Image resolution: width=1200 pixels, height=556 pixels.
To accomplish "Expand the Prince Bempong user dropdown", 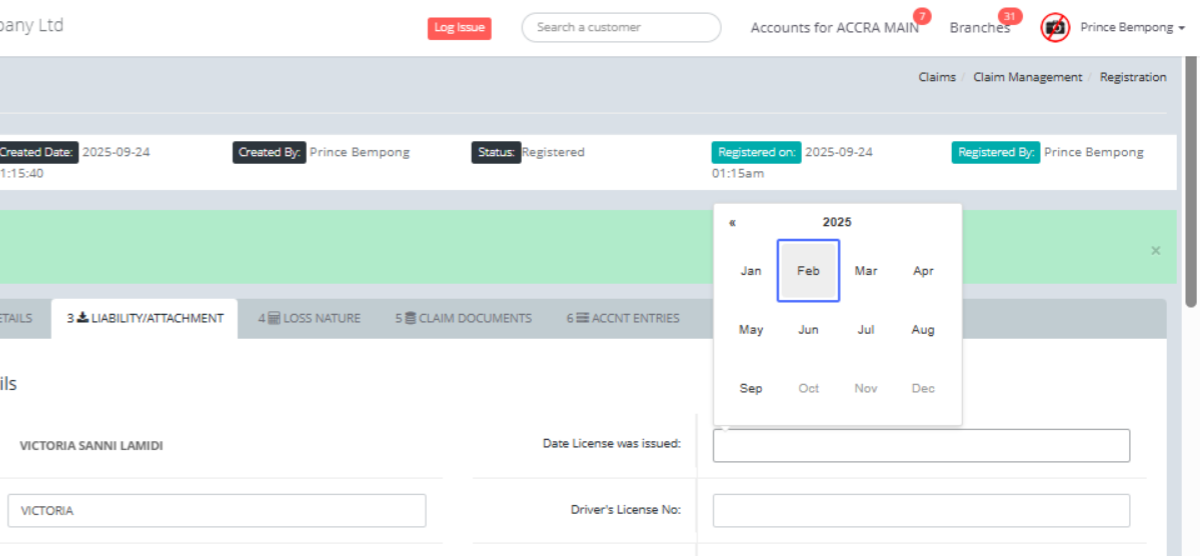I will click(1132, 28).
